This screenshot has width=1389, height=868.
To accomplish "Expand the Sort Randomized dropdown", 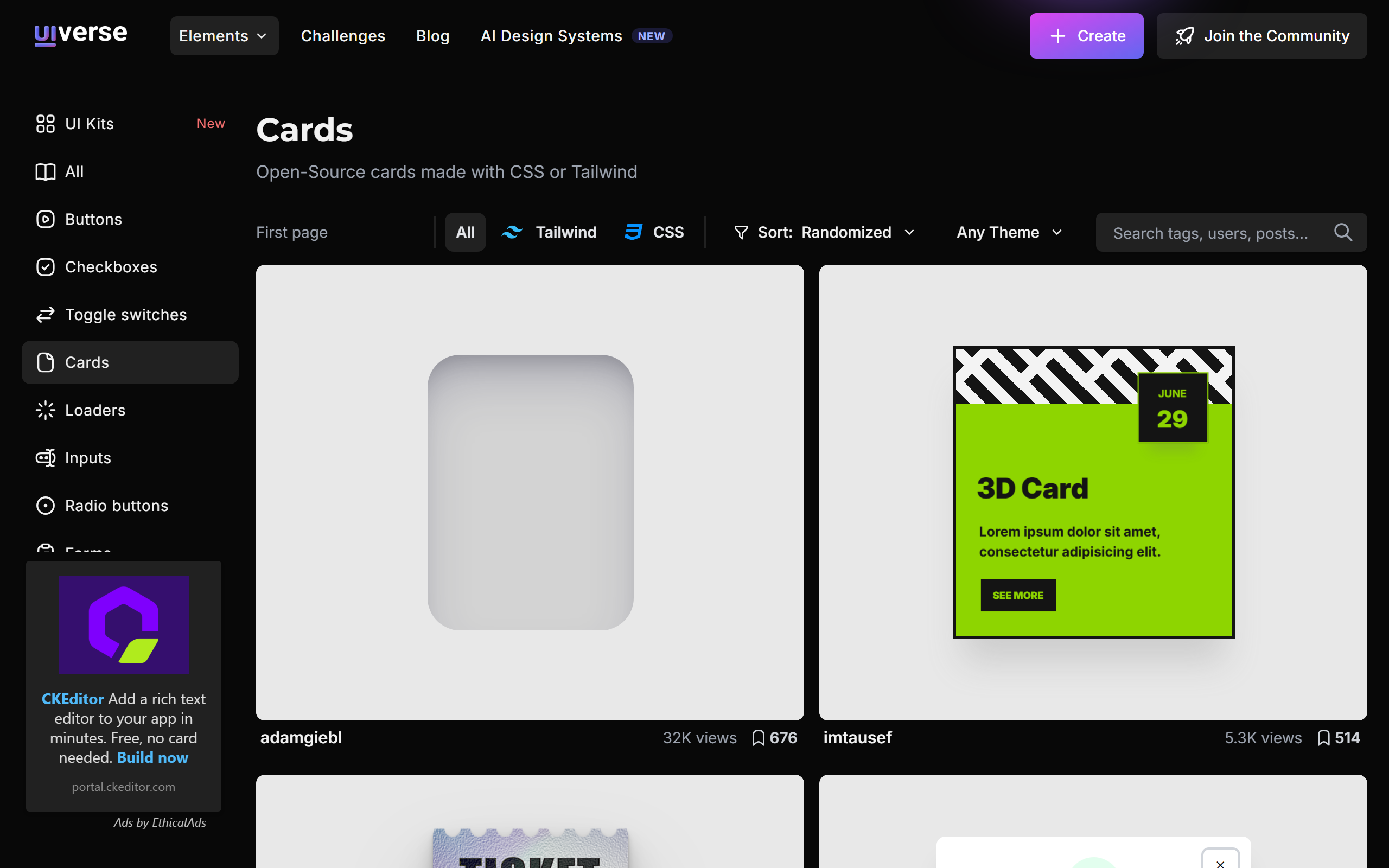I will coord(824,232).
